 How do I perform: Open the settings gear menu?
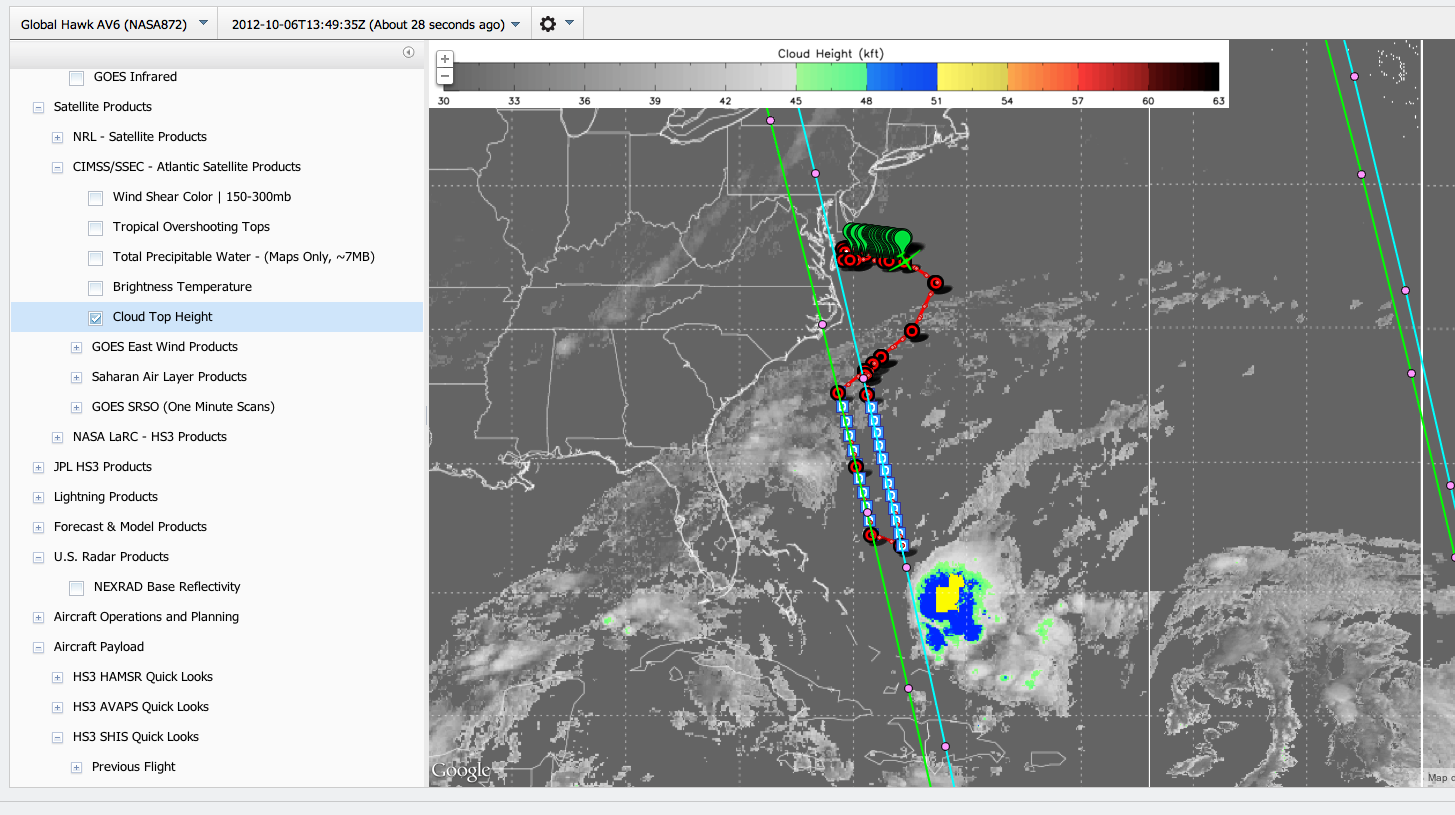[x=548, y=24]
